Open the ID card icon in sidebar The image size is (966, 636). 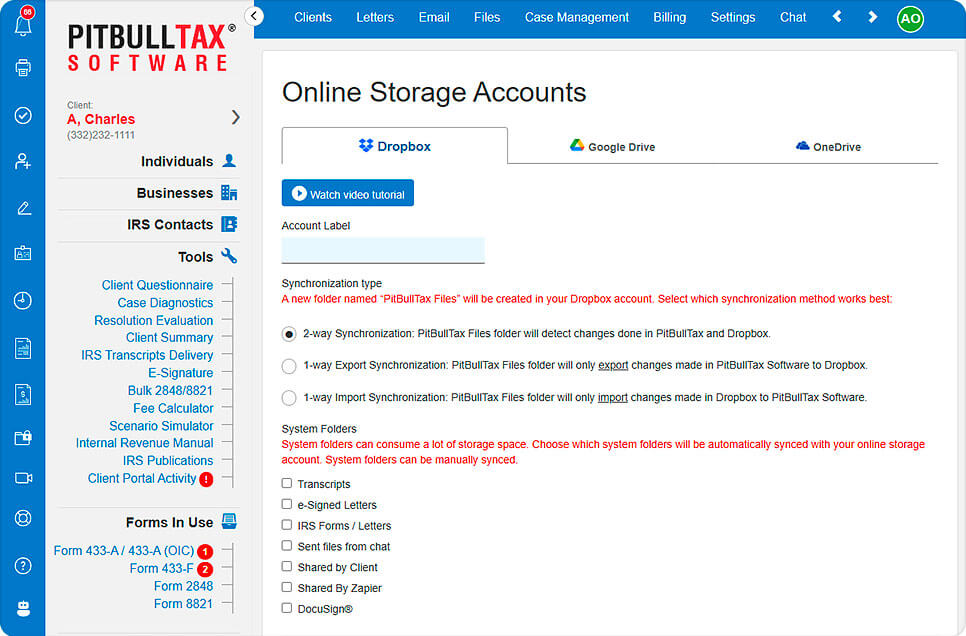coord(23,253)
